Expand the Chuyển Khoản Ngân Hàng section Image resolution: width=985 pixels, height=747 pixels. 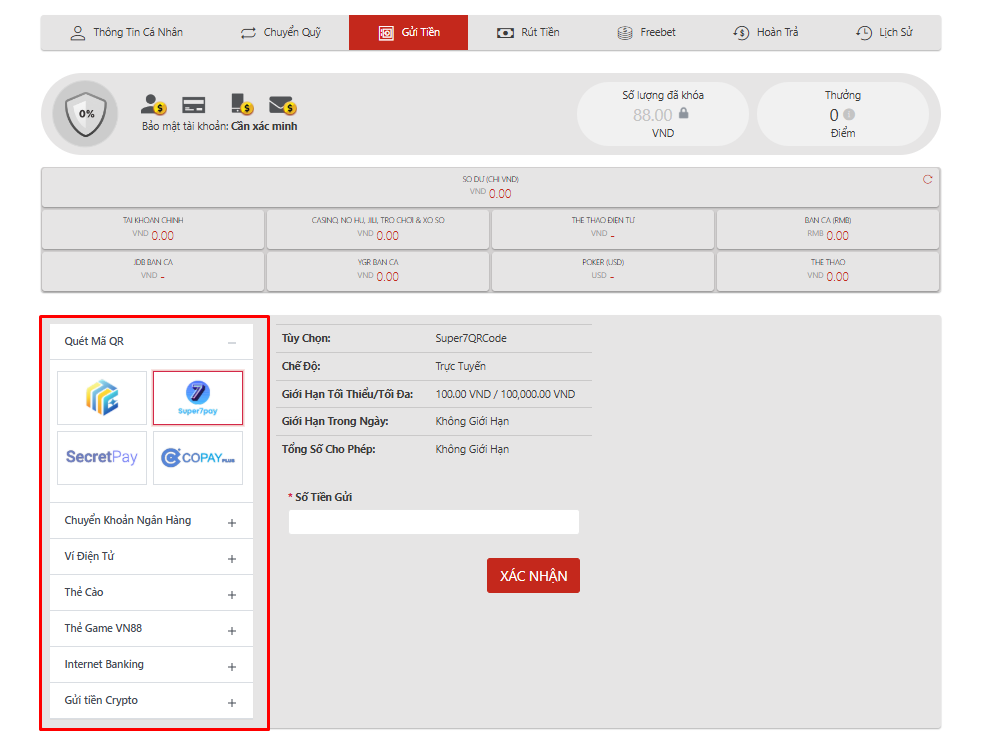click(151, 521)
